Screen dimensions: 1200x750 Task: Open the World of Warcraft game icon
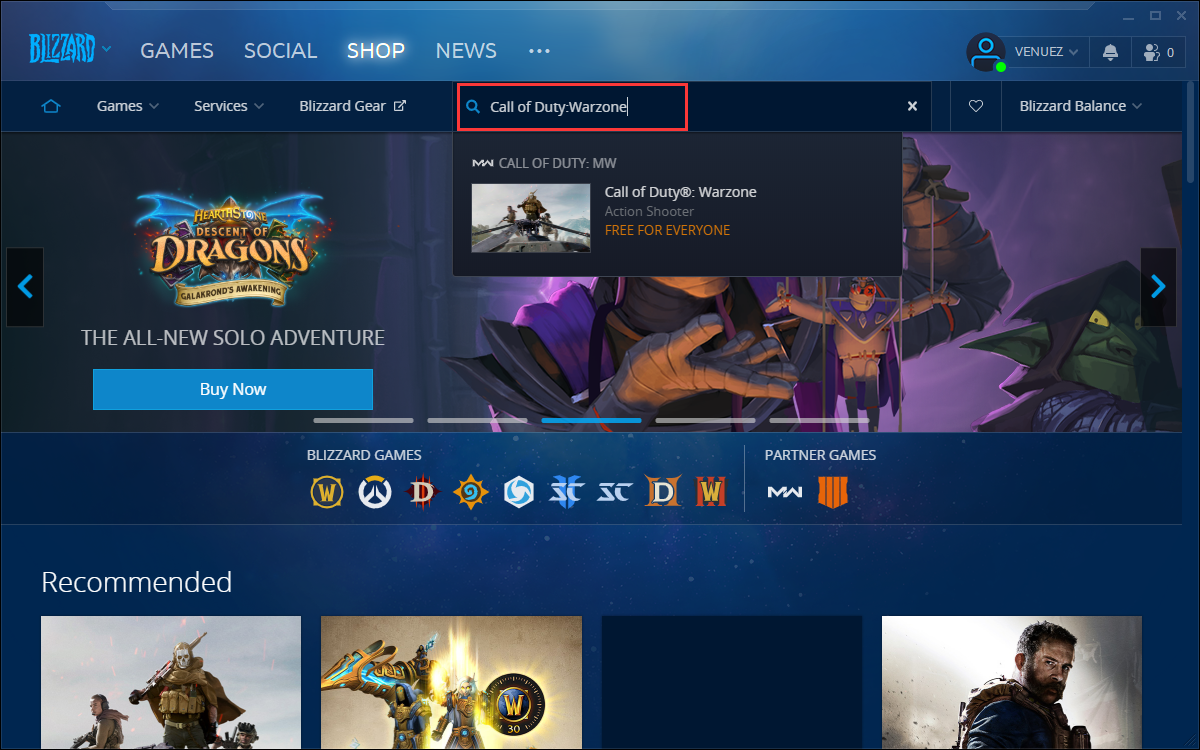pos(327,492)
